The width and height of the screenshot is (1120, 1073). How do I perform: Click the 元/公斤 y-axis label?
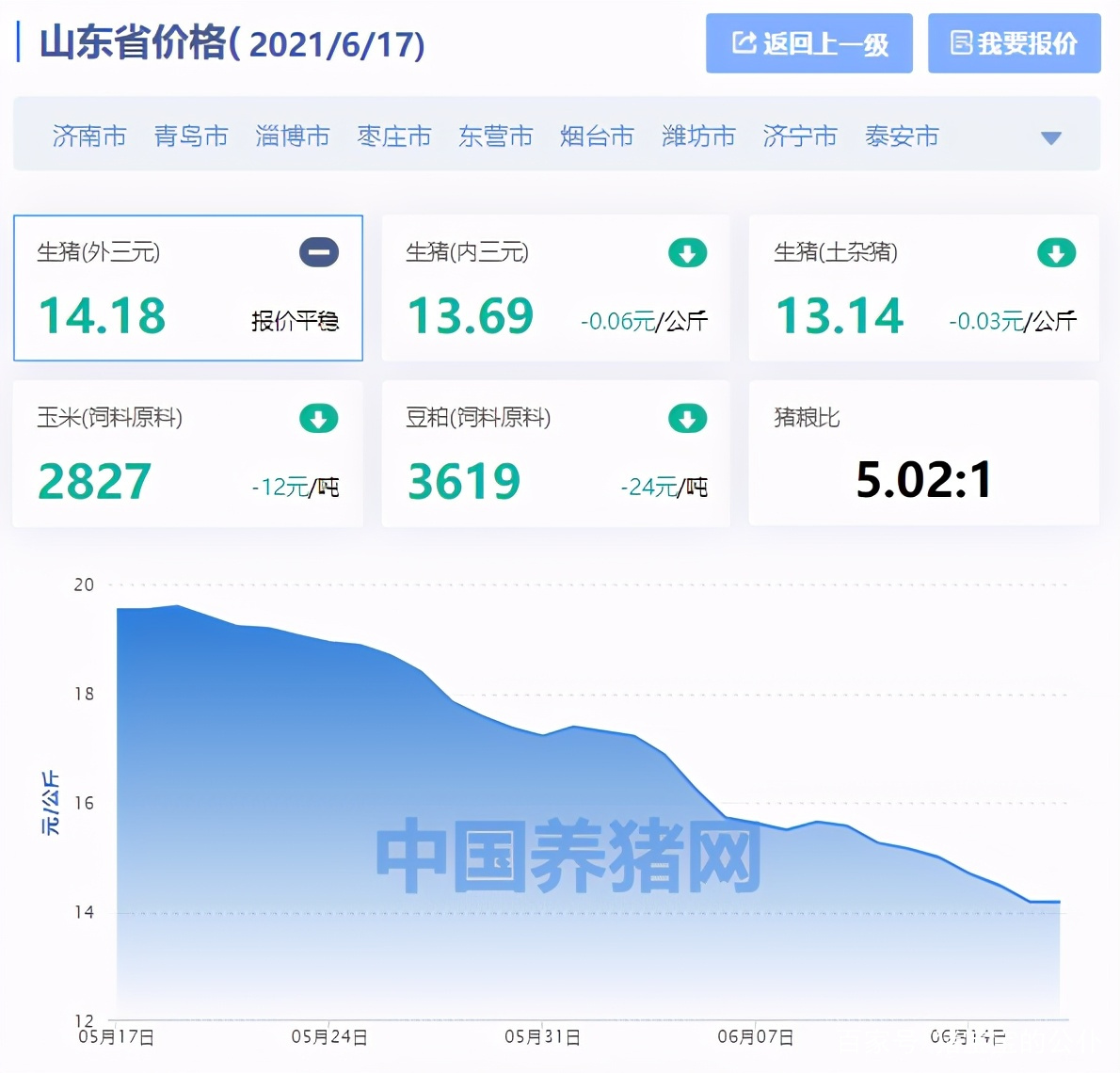(x=50, y=803)
